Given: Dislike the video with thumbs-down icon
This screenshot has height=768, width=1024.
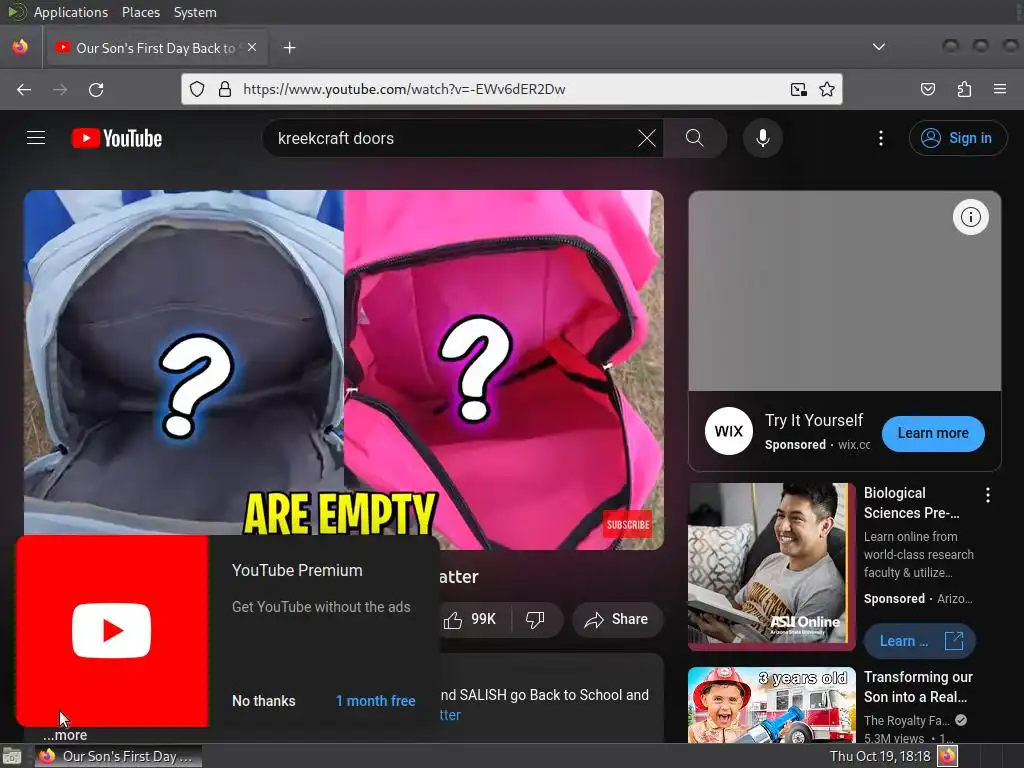Looking at the screenshot, I should point(535,619).
